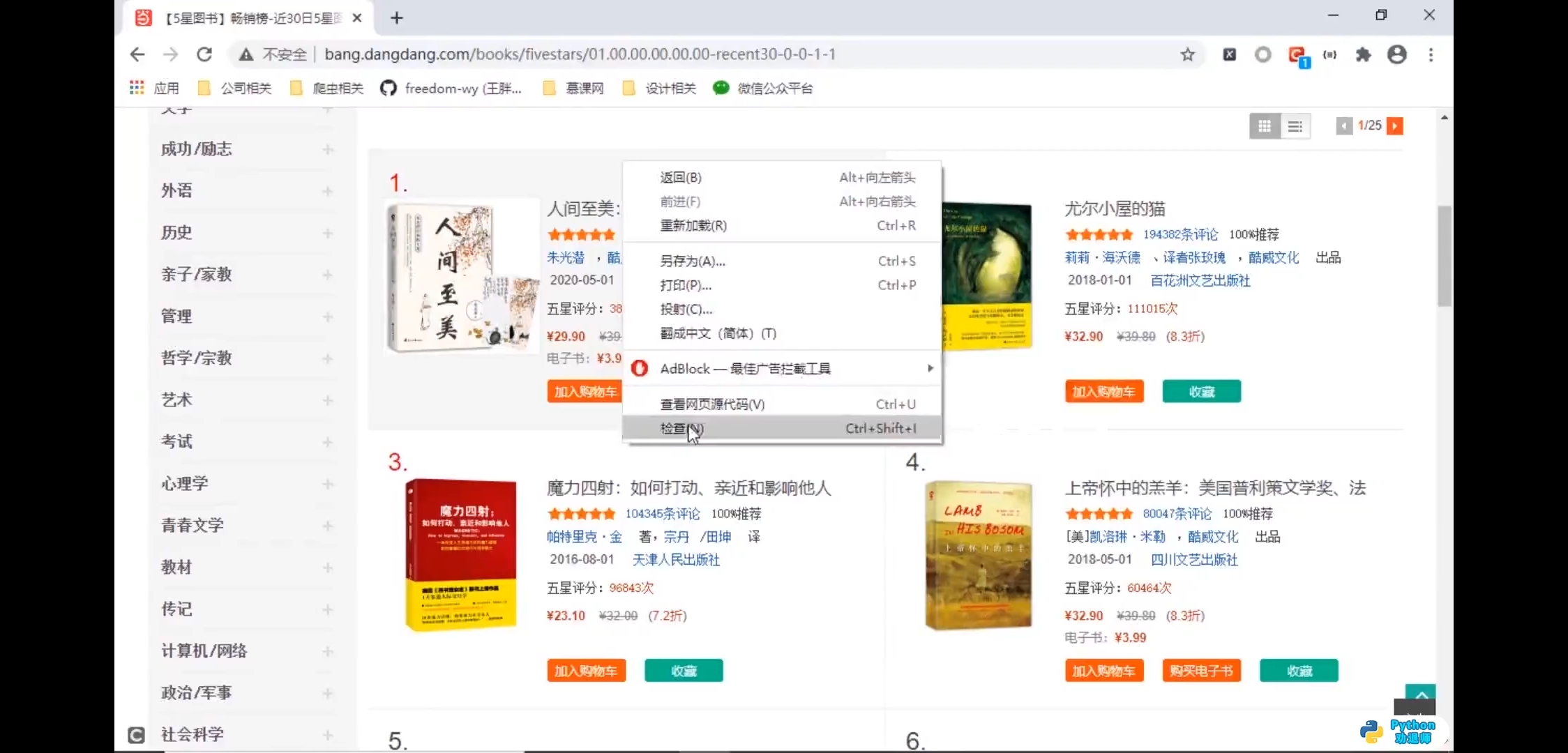Add 魔力四射 to cart via 加入购物车
Image resolution: width=1568 pixels, height=753 pixels.
tap(586, 671)
